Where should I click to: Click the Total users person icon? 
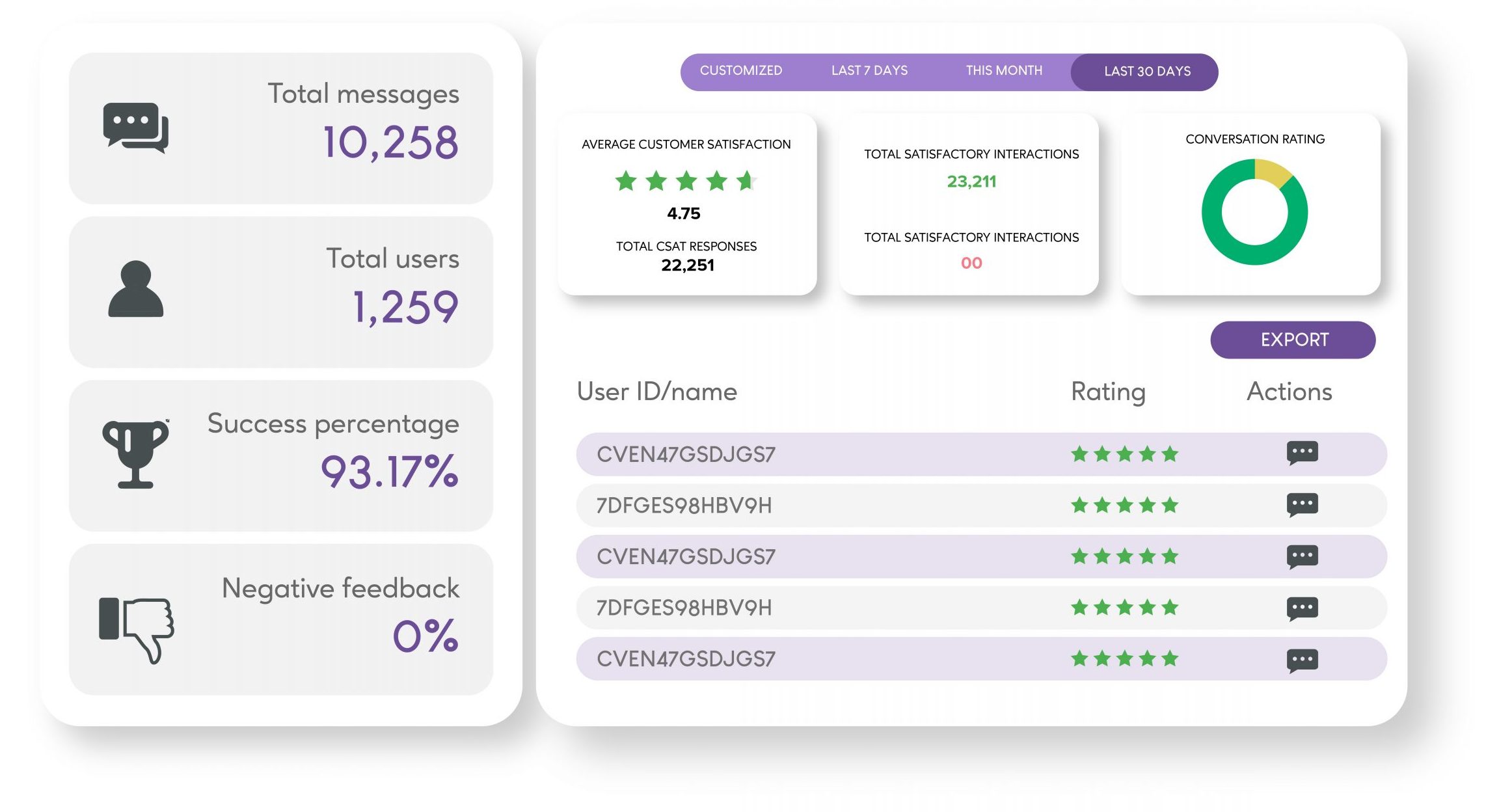[135, 289]
